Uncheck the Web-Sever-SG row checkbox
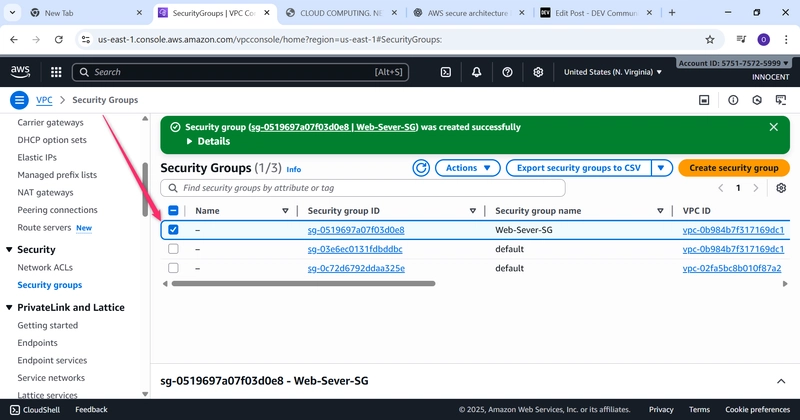The width and height of the screenshot is (800, 420). tap(173, 230)
